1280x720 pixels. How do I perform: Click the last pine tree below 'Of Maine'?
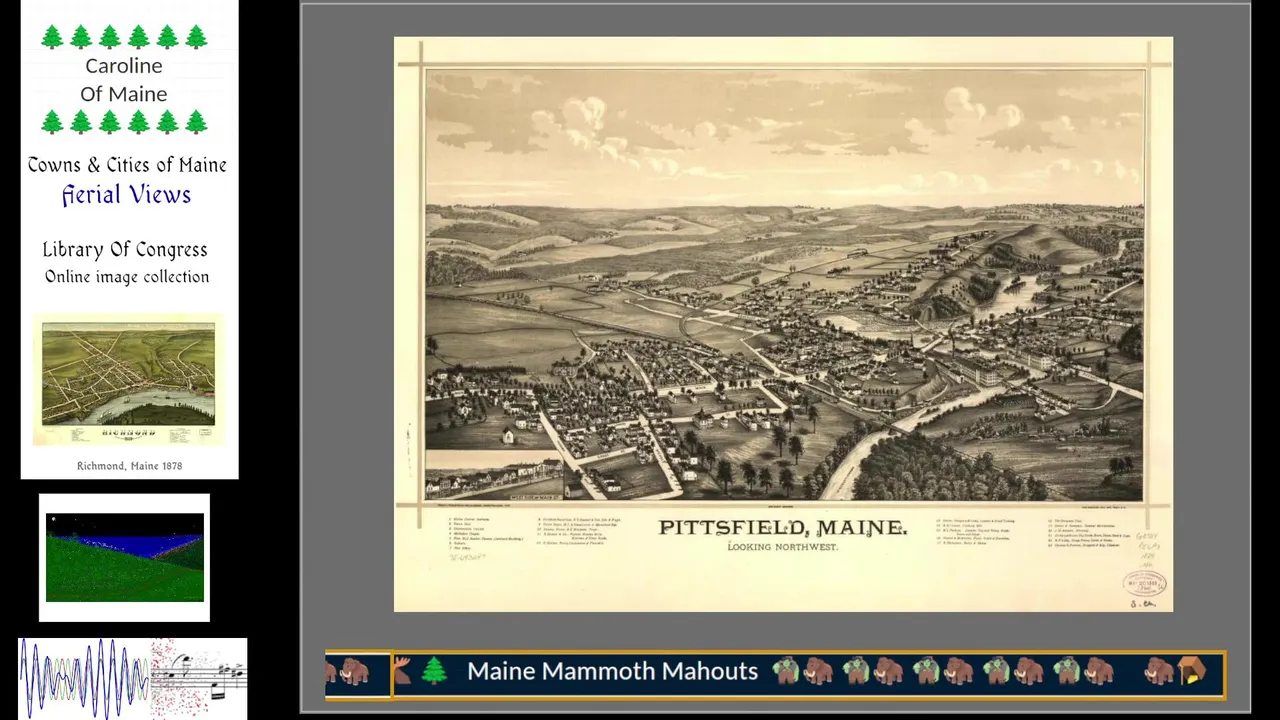(196, 122)
